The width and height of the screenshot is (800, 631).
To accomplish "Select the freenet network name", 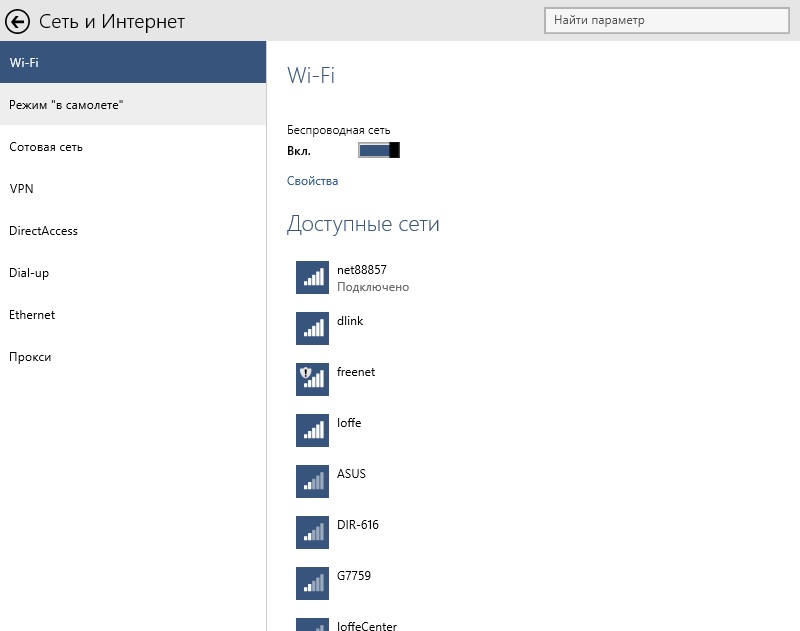I will [356, 372].
